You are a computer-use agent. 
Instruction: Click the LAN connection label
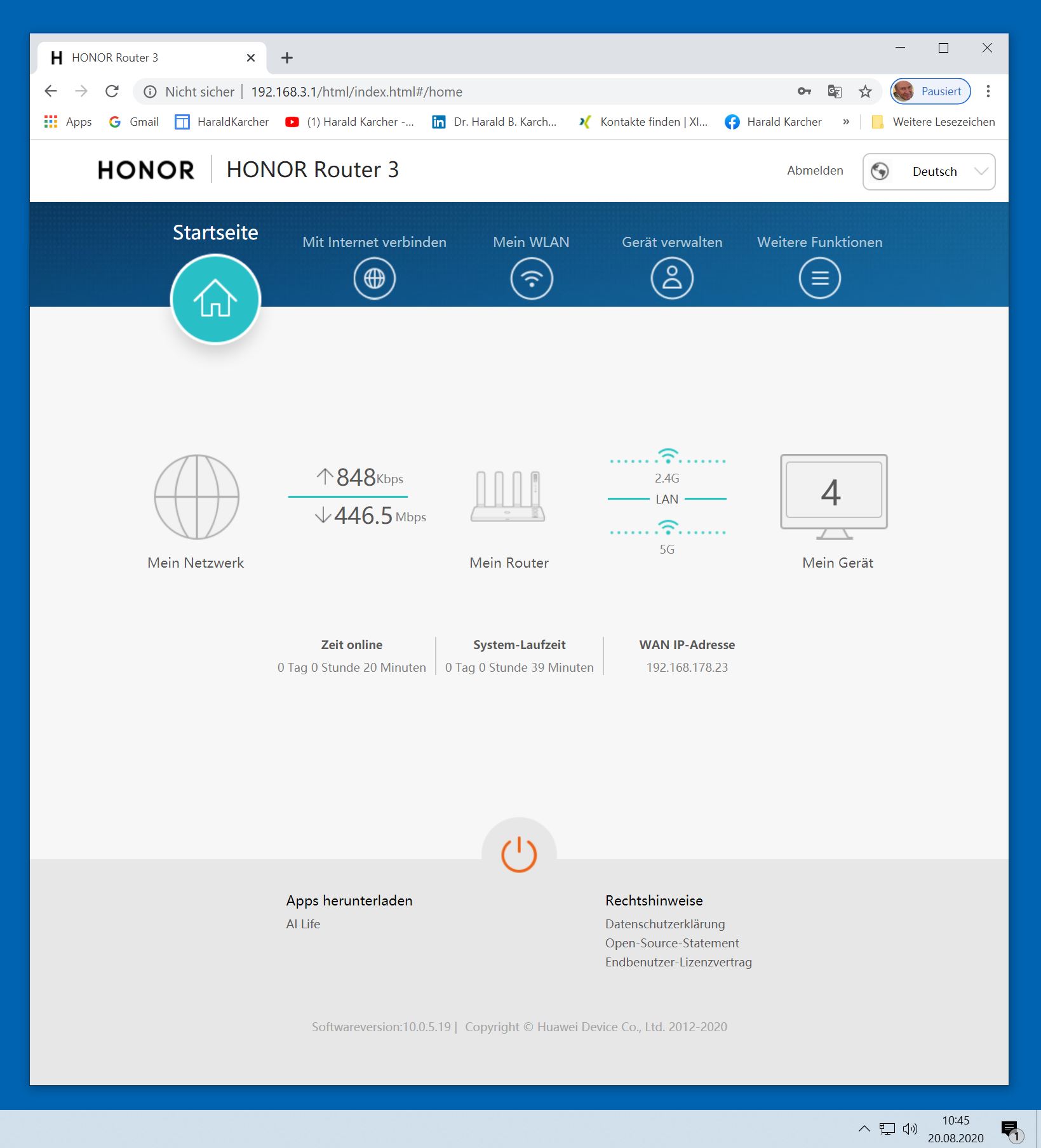click(x=667, y=499)
